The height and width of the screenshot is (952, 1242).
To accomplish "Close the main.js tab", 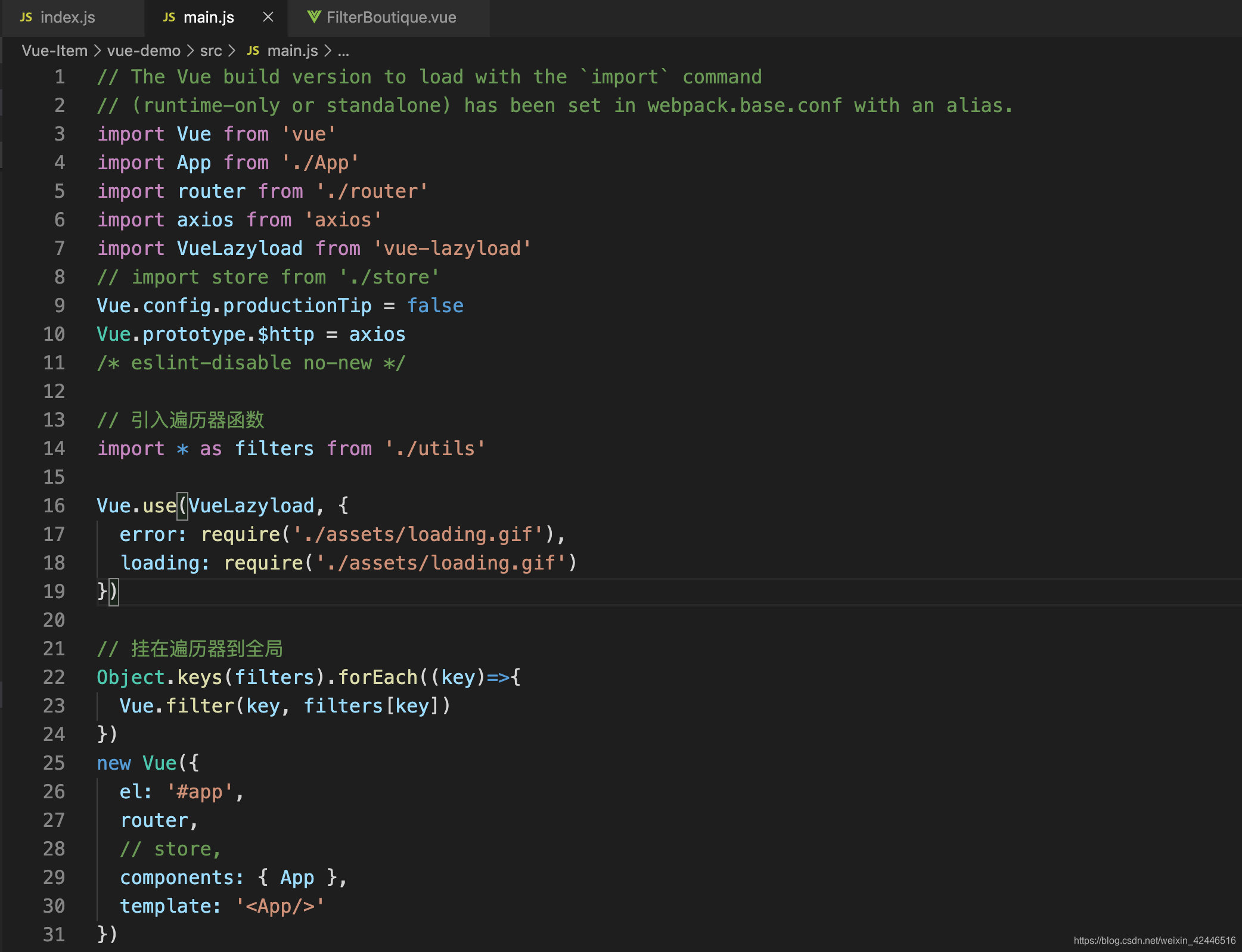I will click(268, 17).
